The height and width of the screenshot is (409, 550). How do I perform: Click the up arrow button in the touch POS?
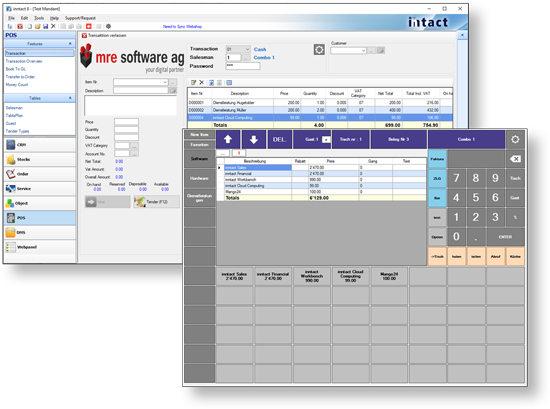(x=228, y=139)
